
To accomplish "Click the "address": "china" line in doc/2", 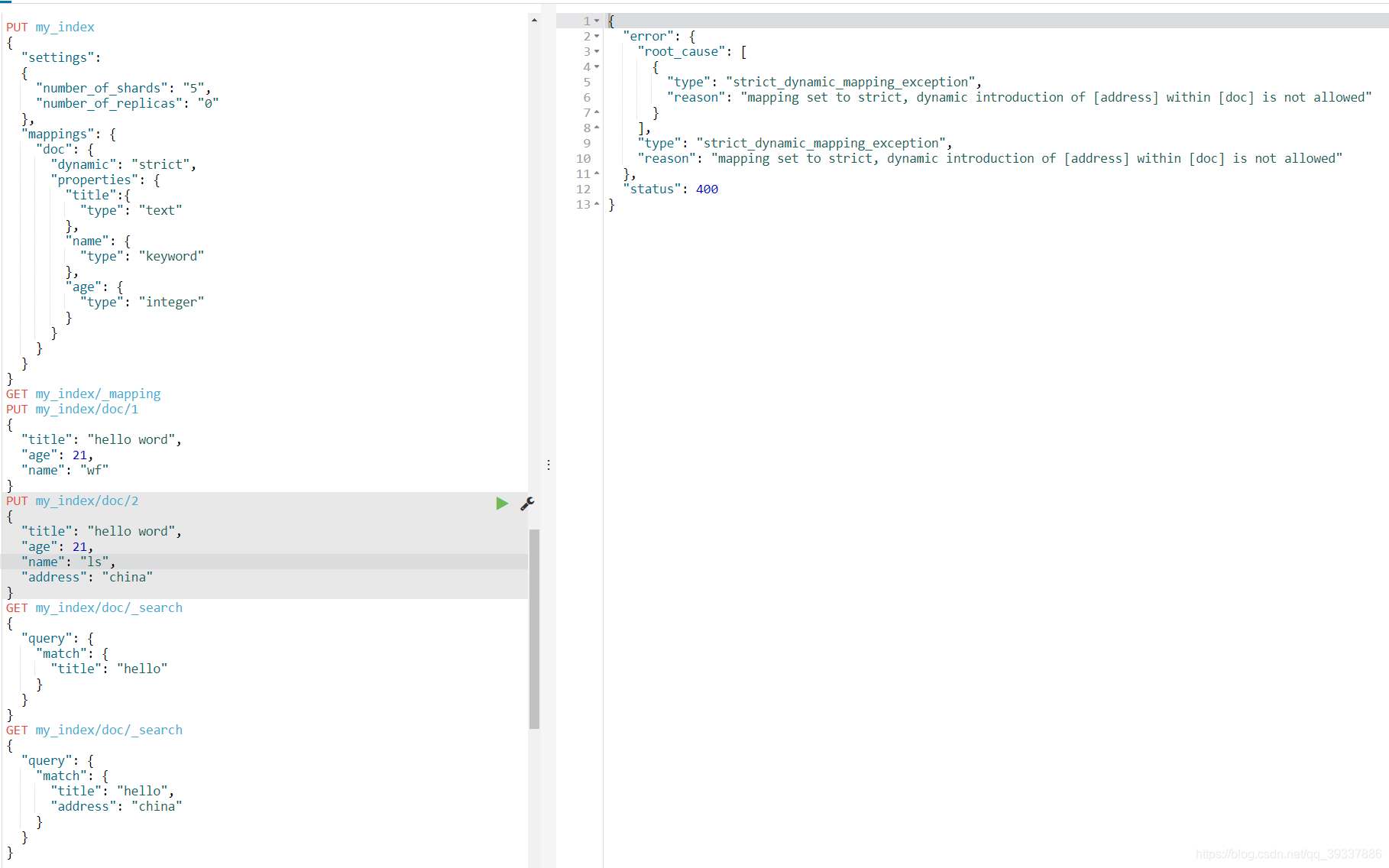I will click(x=87, y=578).
